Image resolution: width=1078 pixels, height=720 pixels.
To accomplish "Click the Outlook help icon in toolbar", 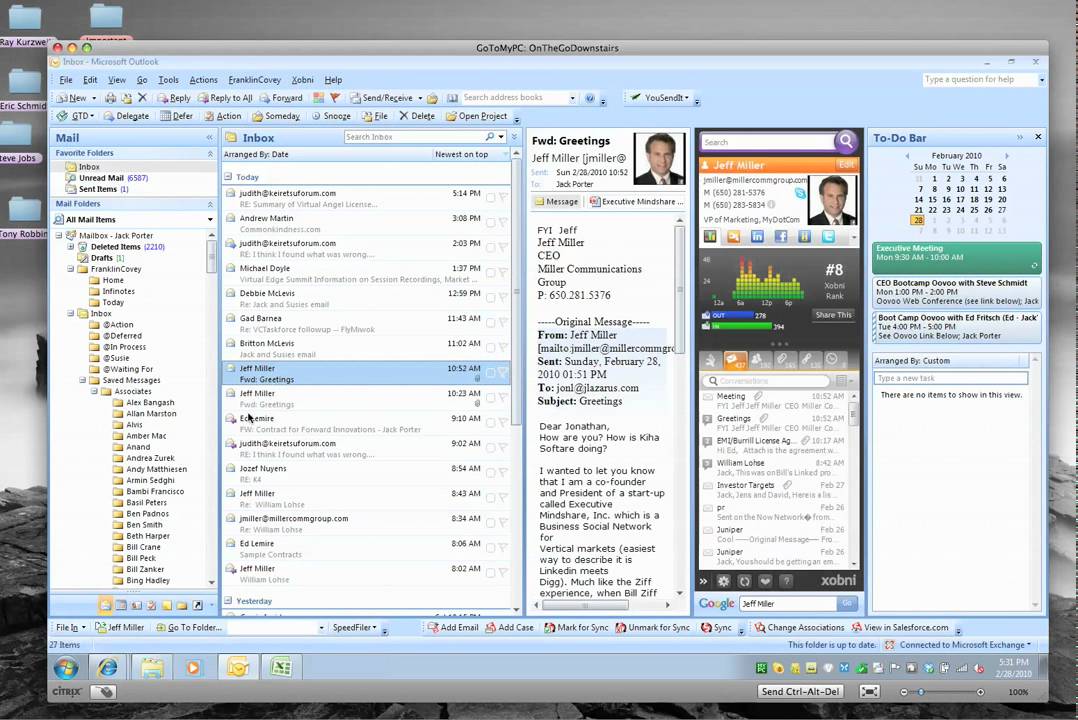I will pyautogui.click(x=590, y=98).
